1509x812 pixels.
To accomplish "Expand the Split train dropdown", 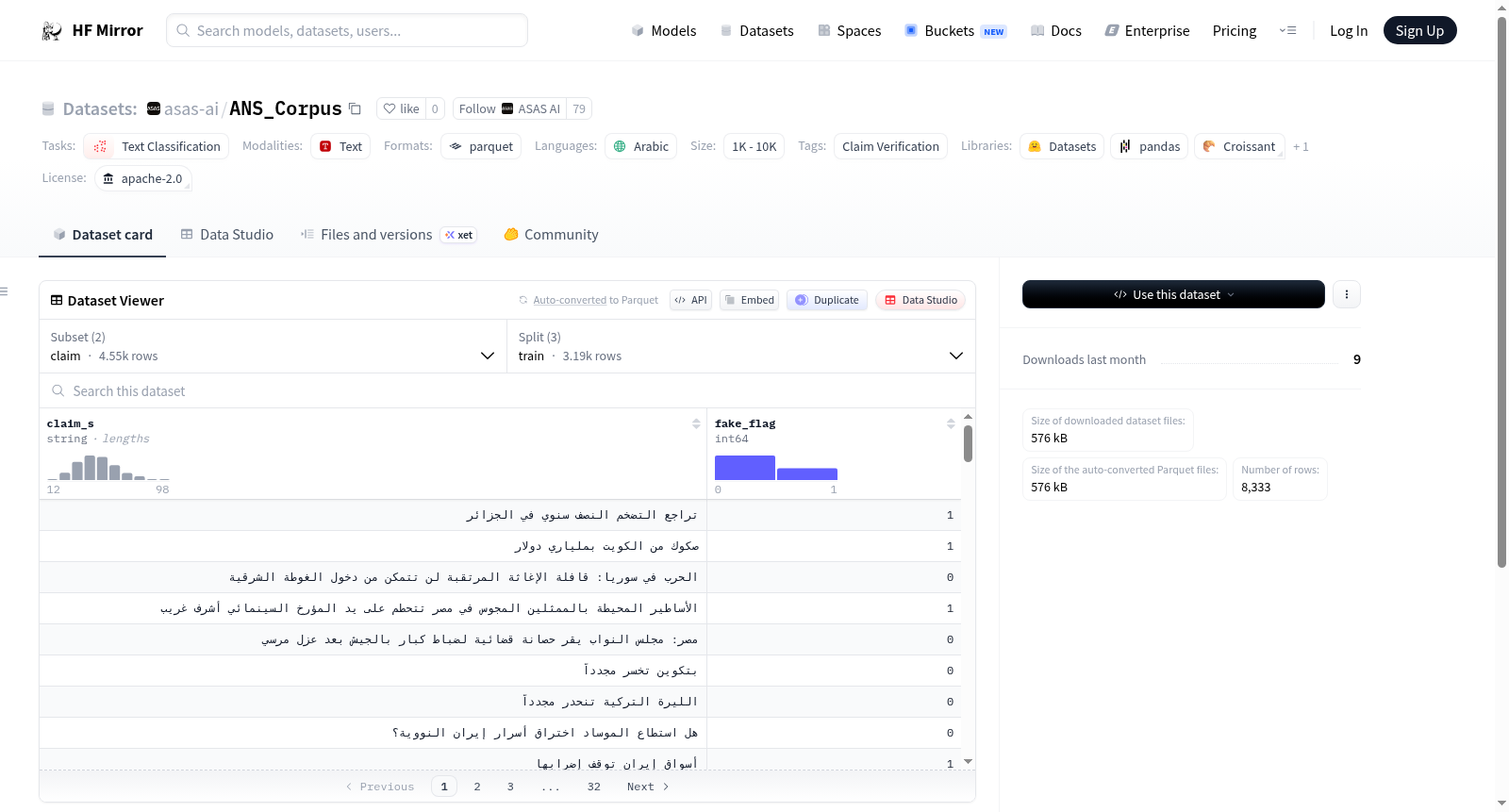I will pyautogui.click(x=741, y=346).
